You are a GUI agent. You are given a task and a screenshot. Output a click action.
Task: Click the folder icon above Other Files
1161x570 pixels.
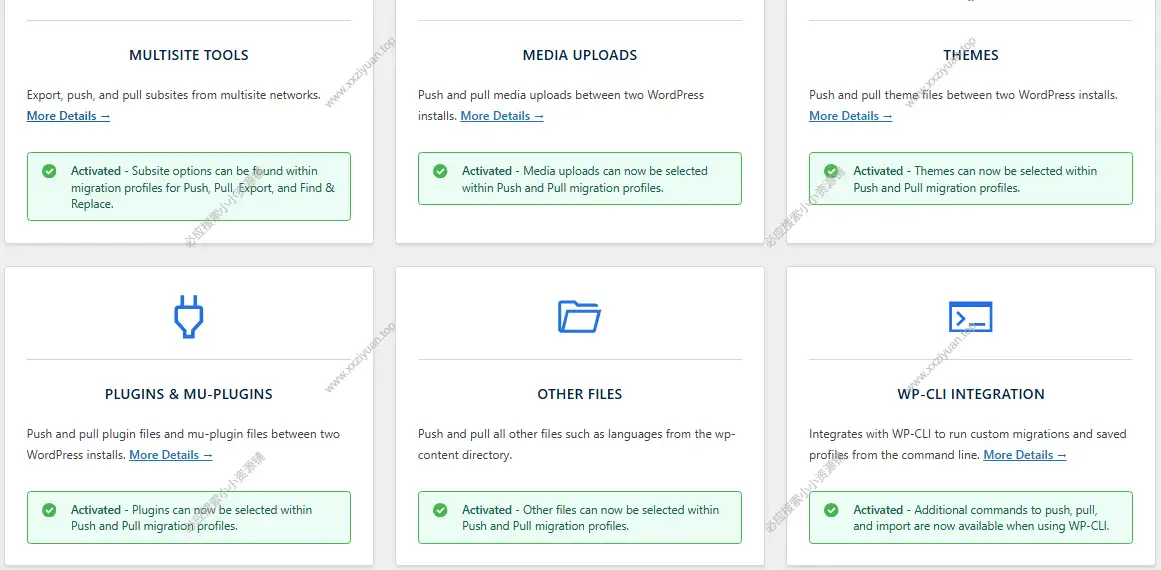click(579, 317)
